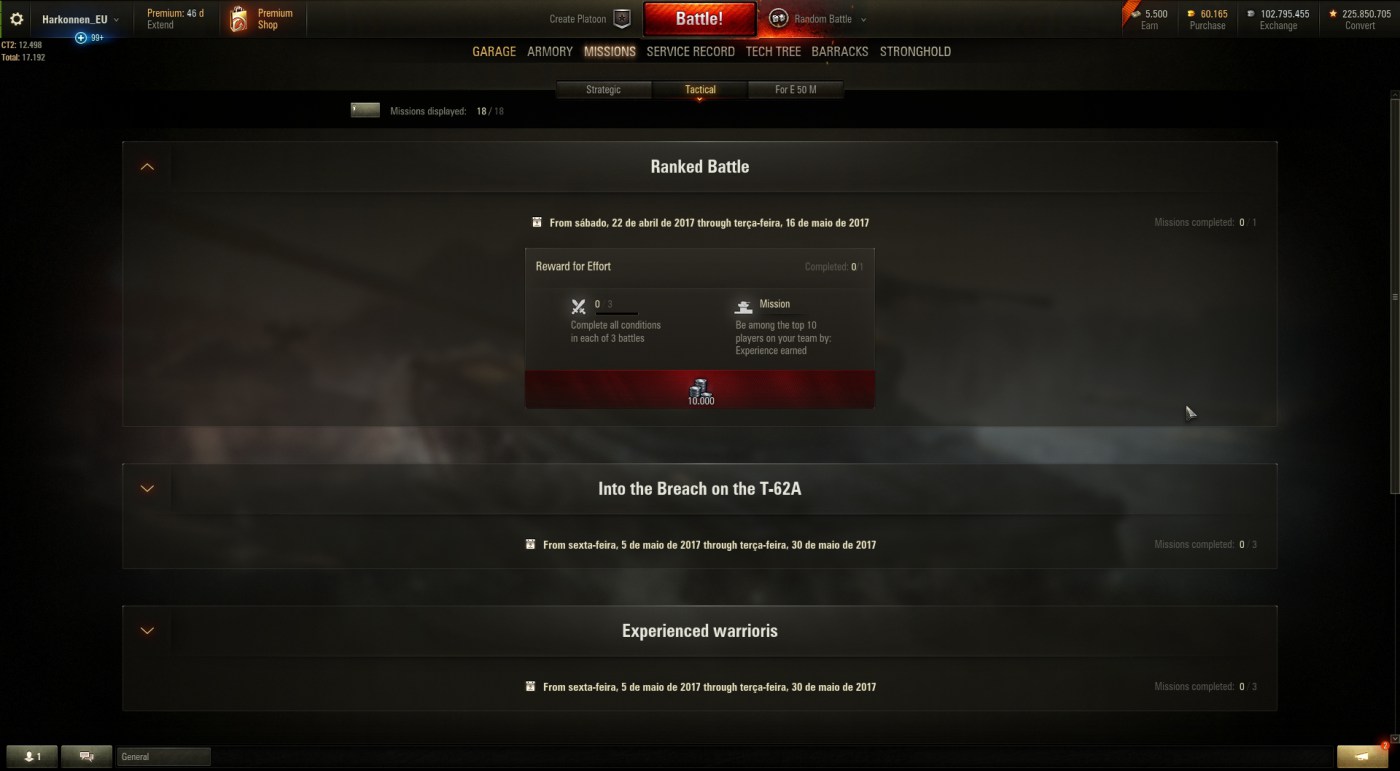Open contacts list icon in bottom bar
Viewport: 1400px width, 771px height.
(x=32, y=757)
